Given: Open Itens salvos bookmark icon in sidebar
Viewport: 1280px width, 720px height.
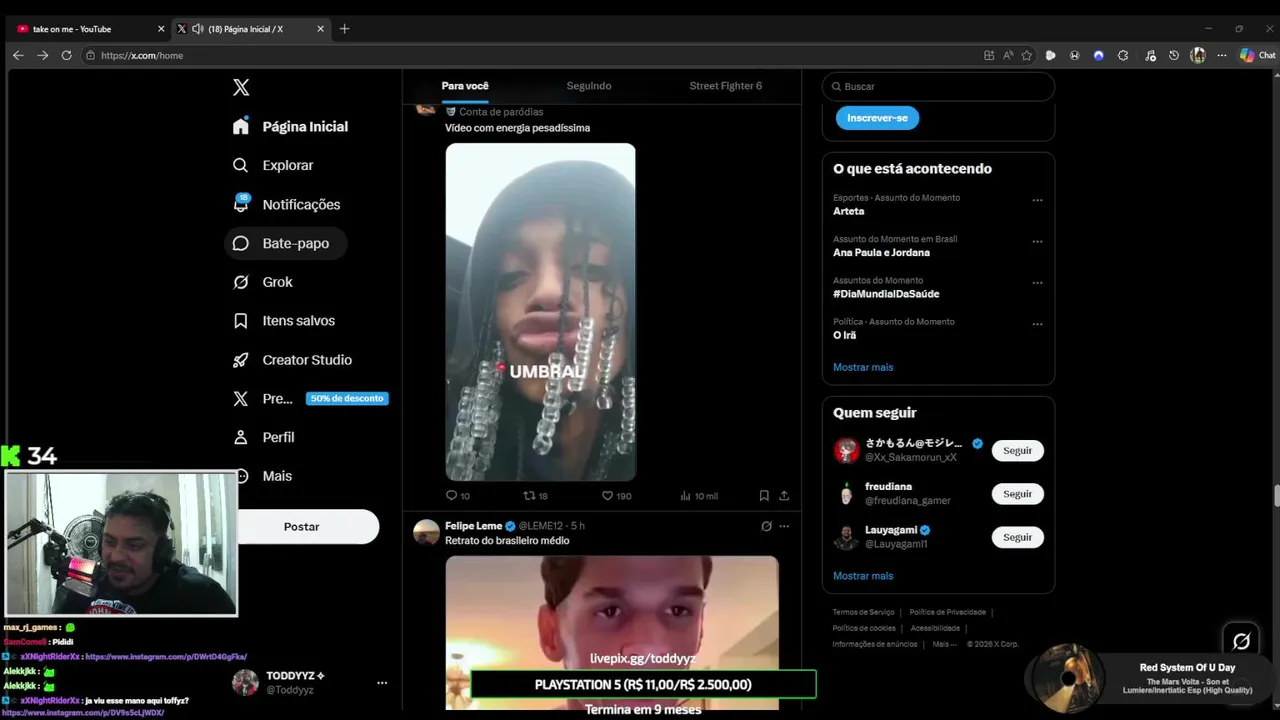Looking at the screenshot, I should tap(241, 321).
